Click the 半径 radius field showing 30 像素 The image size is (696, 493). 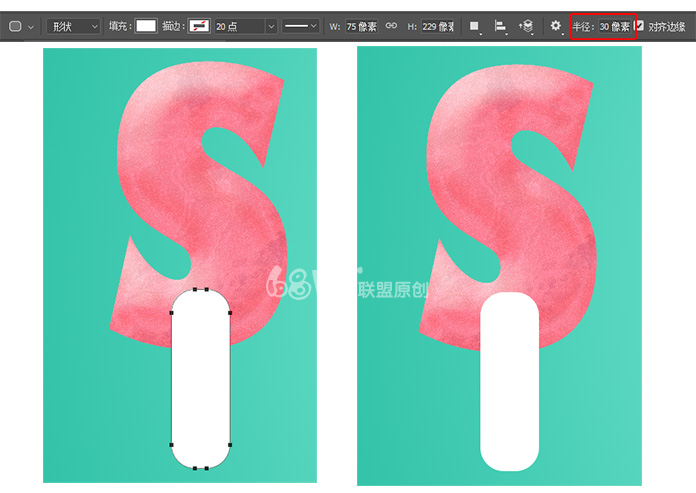(x=615, y=27)
